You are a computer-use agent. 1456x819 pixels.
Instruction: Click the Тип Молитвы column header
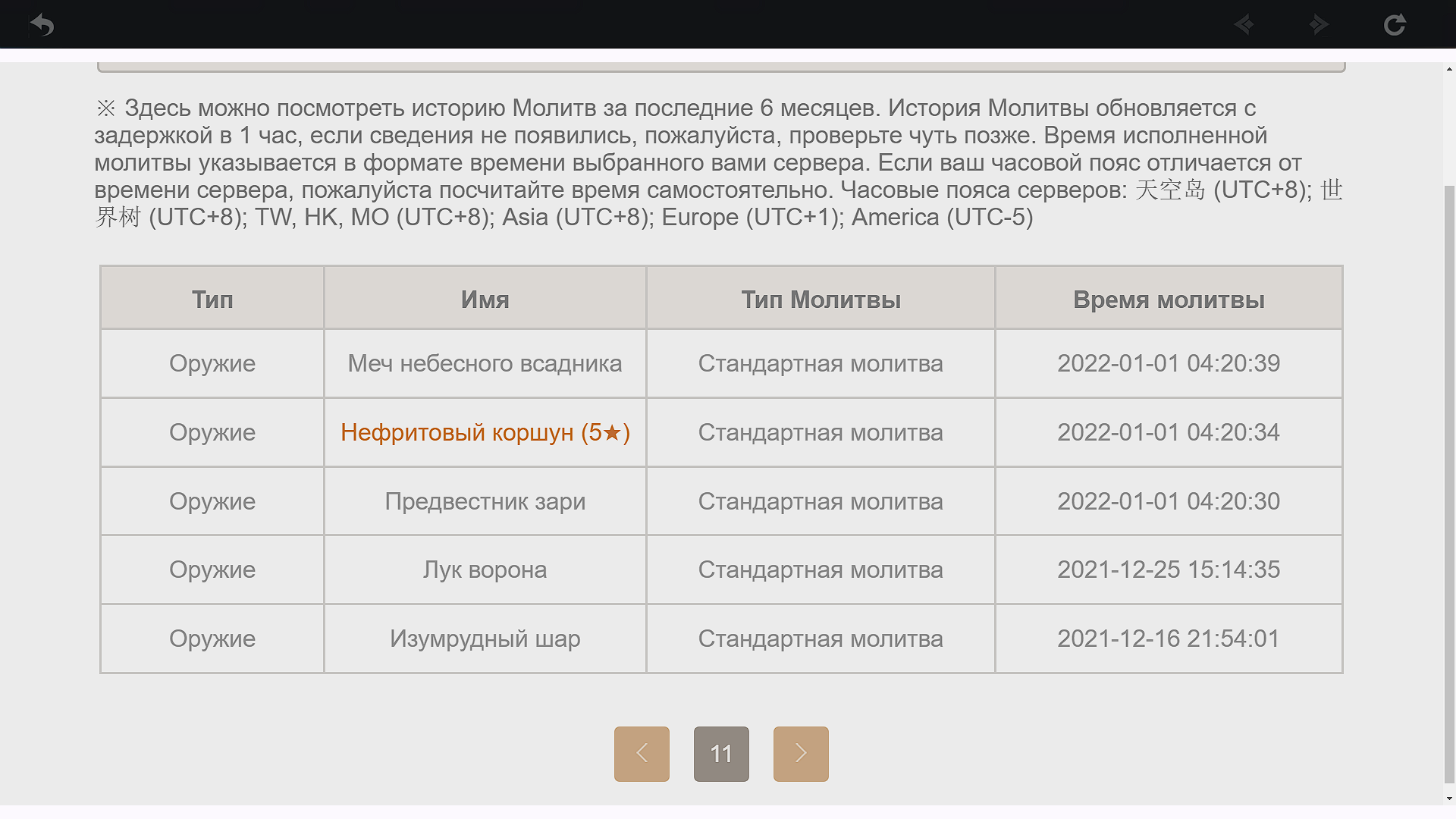click(x=821, y=300)
